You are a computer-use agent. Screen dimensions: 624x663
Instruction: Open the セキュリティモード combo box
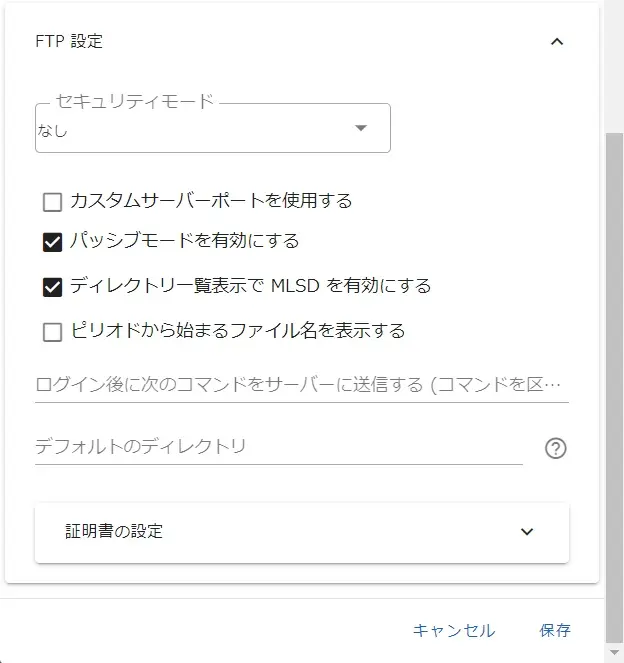(212, 129)
